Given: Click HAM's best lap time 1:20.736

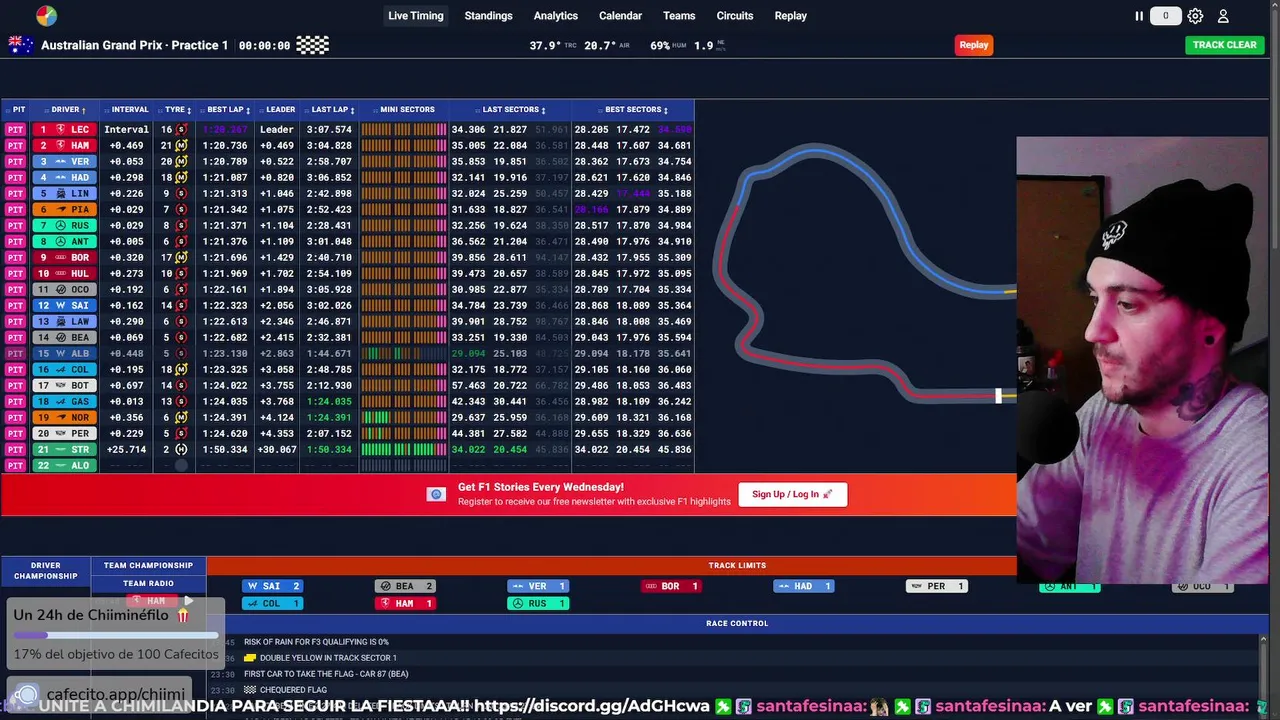Looking at the screenshot, I should [226, 146].
